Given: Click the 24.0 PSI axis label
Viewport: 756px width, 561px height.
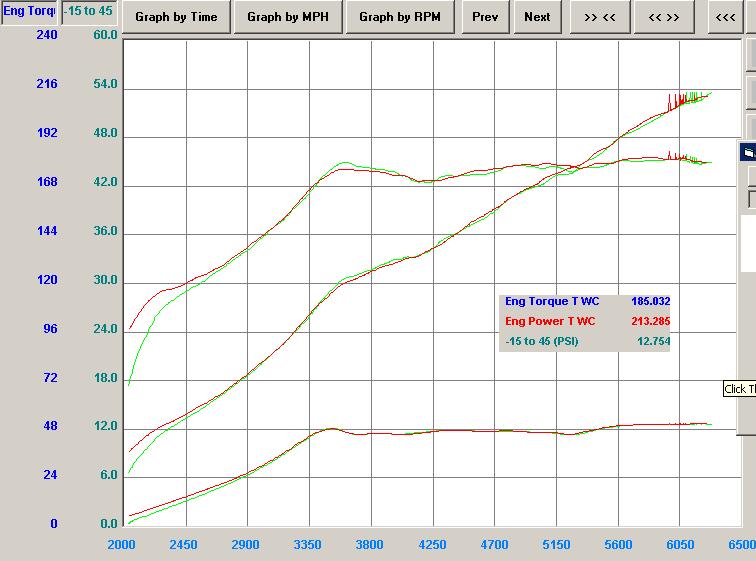Looking at the screenshot, I should 105,329.
